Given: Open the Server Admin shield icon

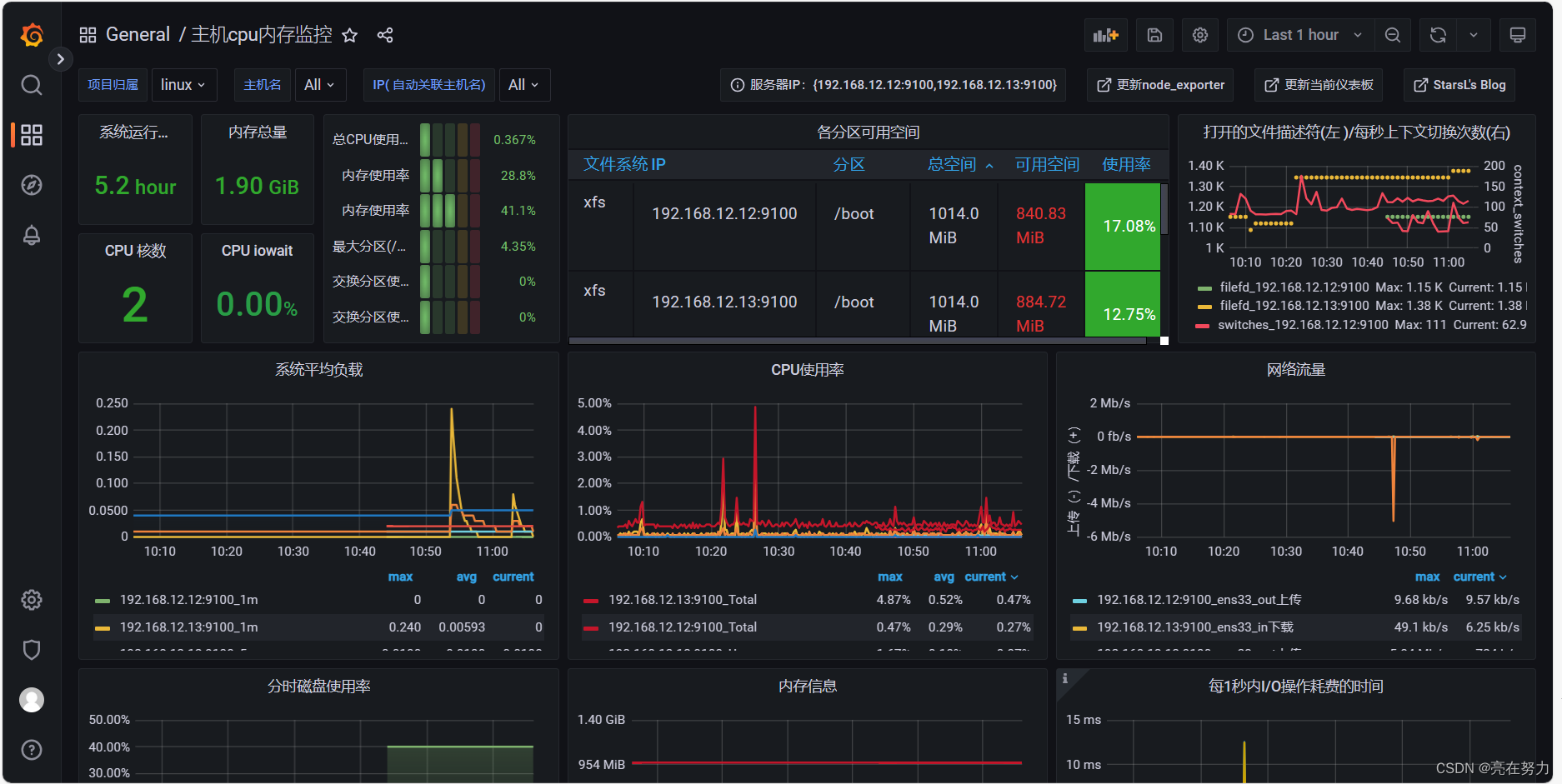Looking at the screenshot, I should pyautogui.click(x=32, y=650).
